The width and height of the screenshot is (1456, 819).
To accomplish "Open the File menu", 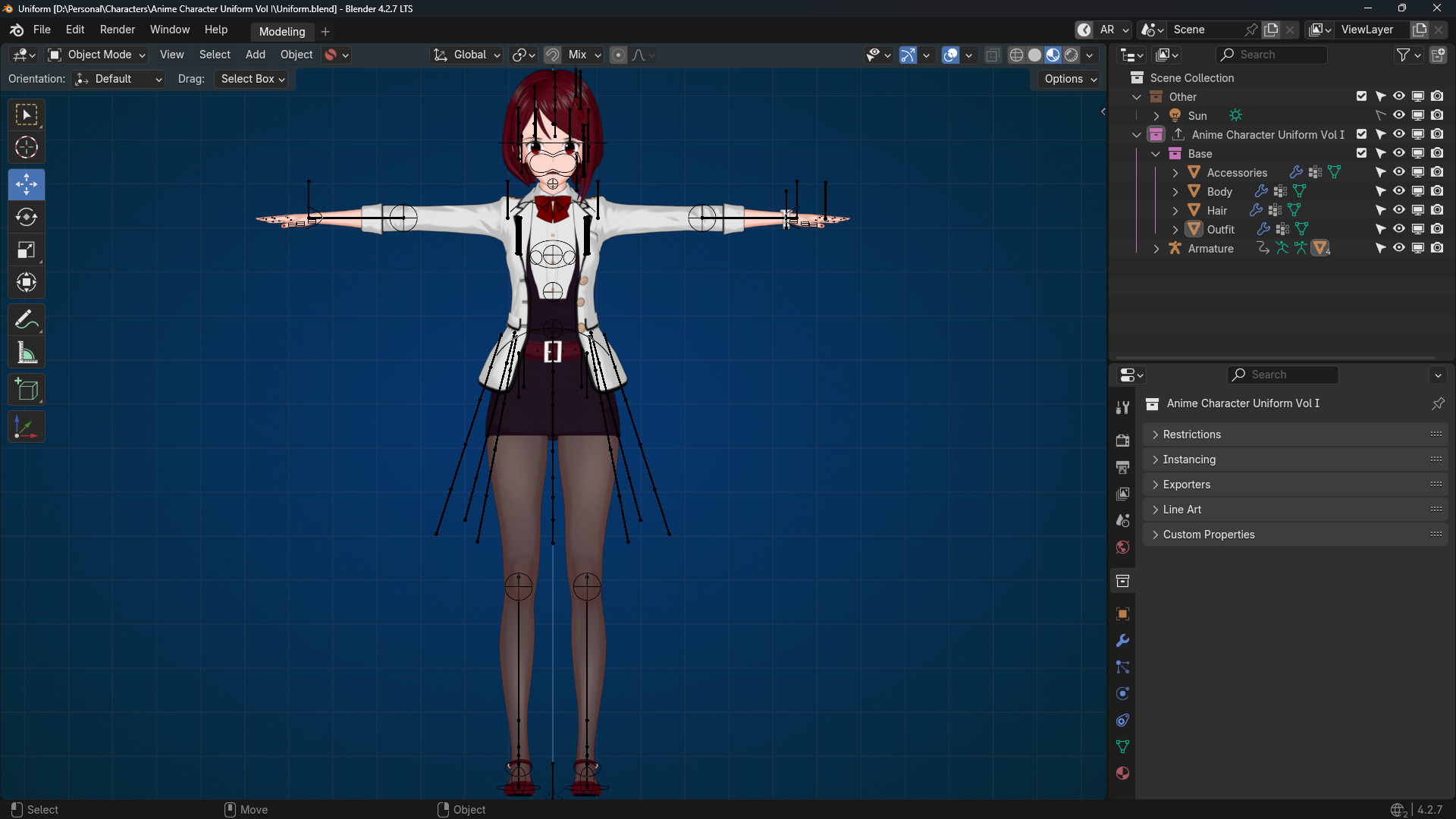I will coord(42,30).
